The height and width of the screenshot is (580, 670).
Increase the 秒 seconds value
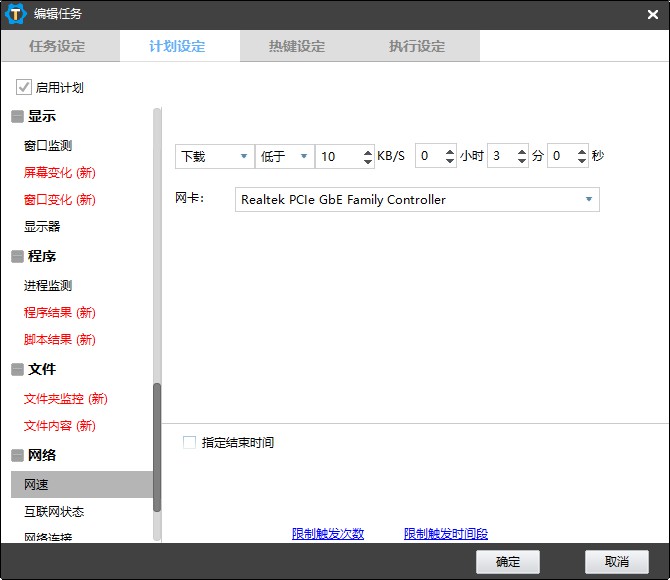click(x=582, y=151)
